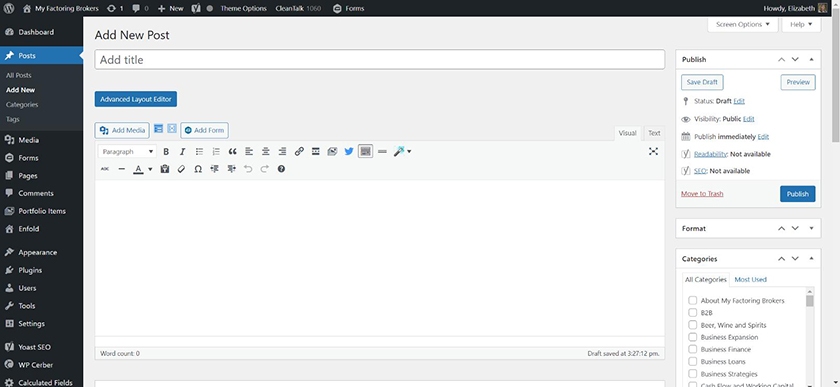Expand the Format panel toggle arrow
Screen dimensions: 840x387
point(811,228)
